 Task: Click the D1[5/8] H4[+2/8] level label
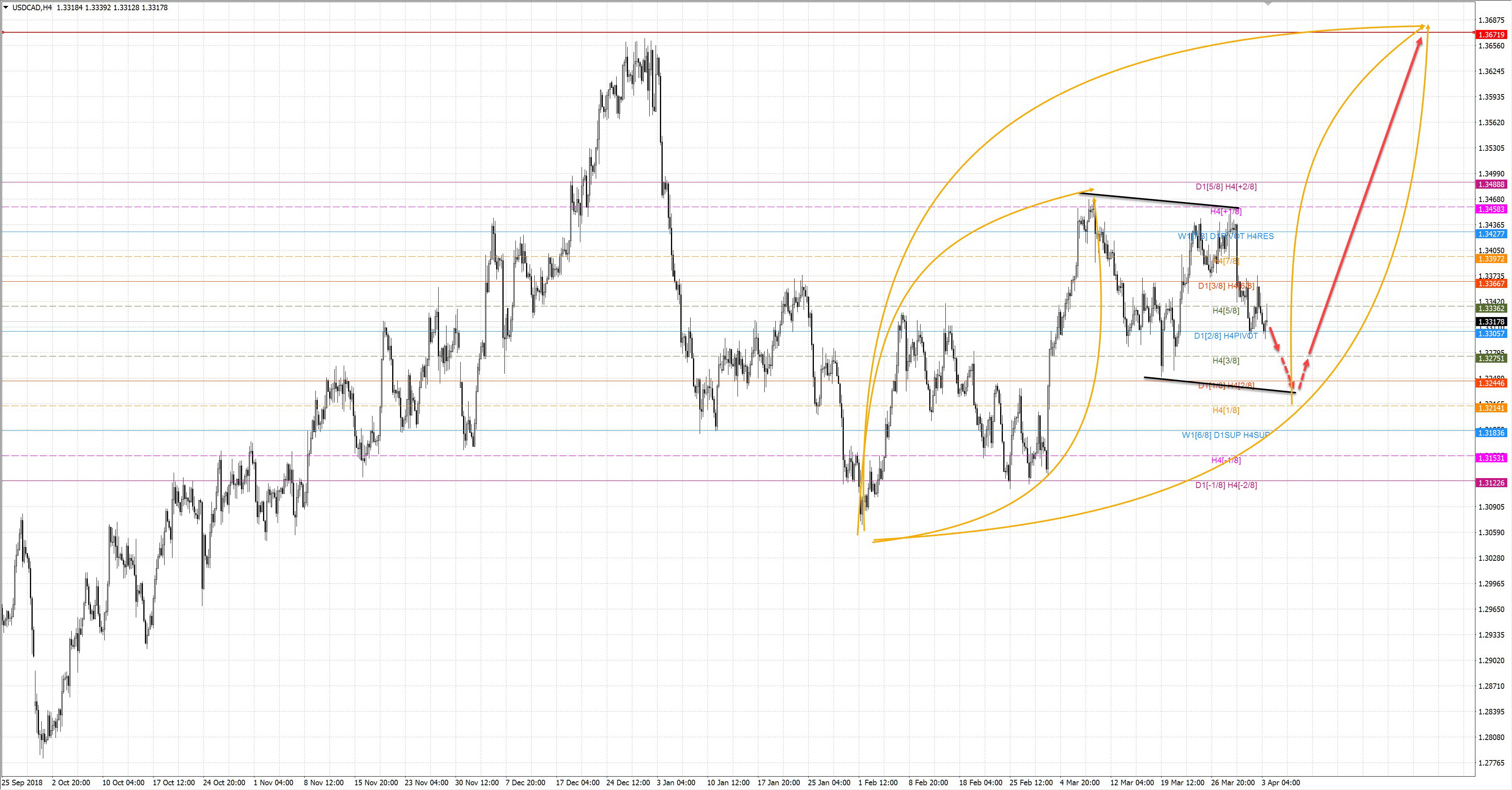(x=1226, y=187)
